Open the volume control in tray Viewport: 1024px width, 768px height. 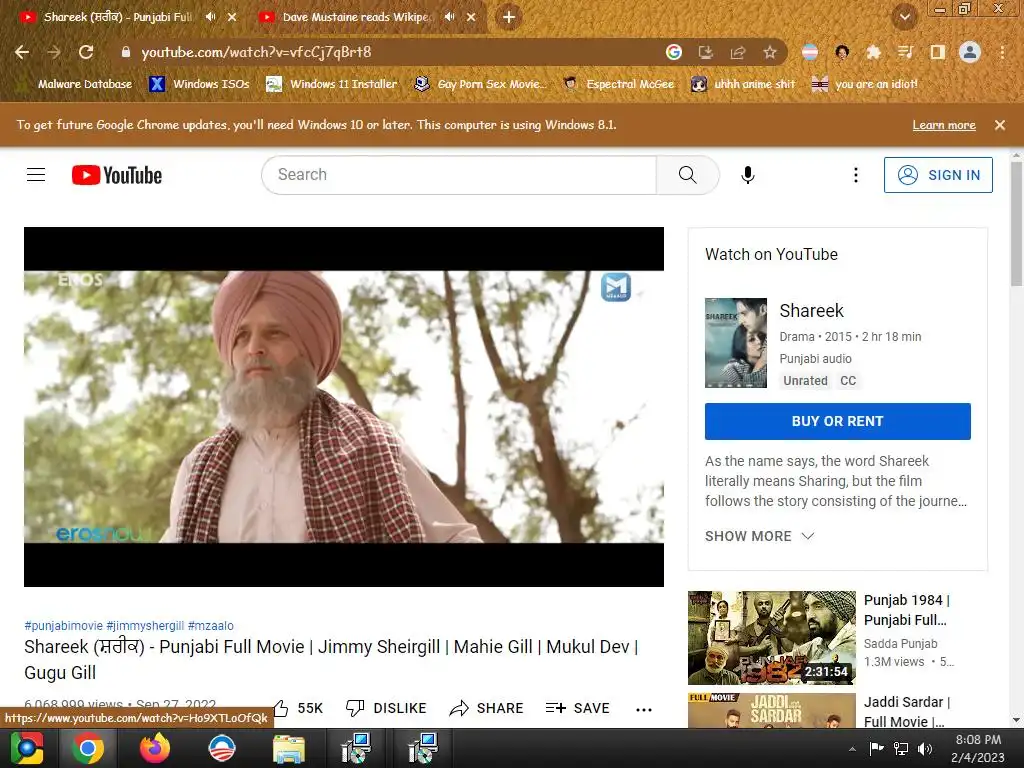click(925, 748)
